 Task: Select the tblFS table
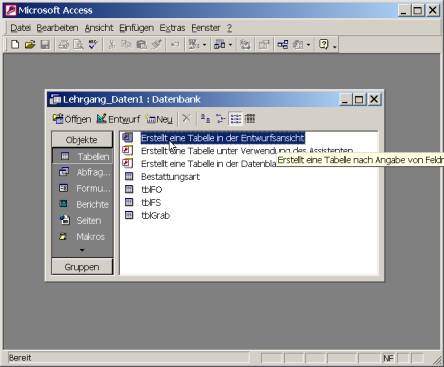click(x=151, y=203)
